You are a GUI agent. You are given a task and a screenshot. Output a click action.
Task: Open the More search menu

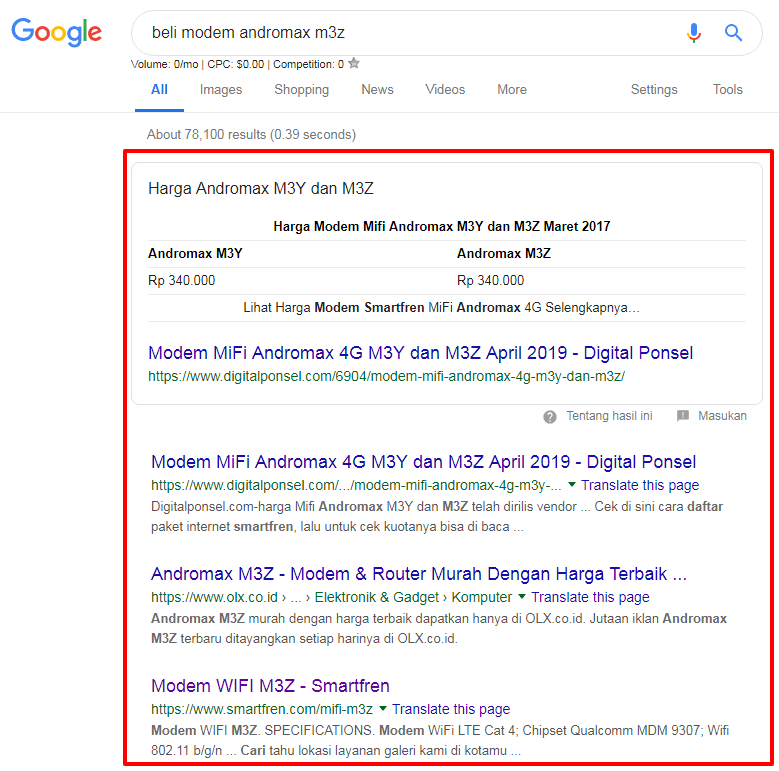[512, 89]
